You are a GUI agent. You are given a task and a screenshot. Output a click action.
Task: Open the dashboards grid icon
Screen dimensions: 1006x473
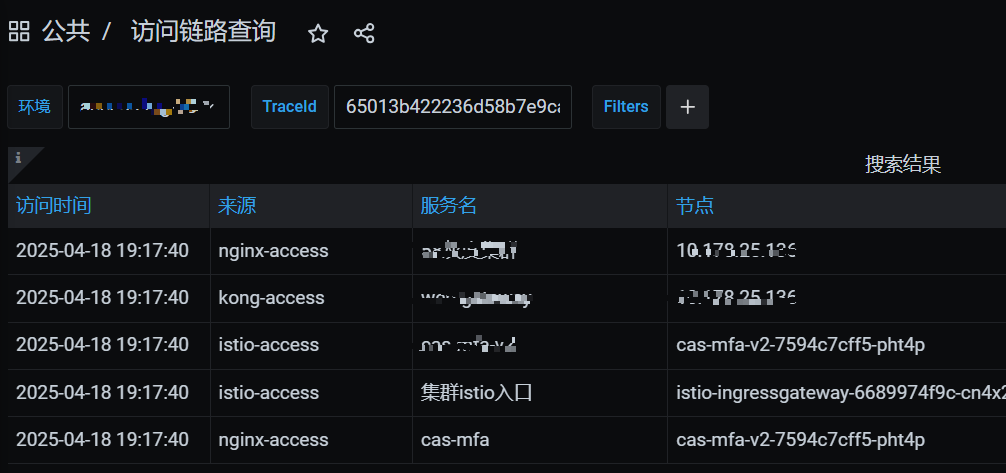(19, 31)
